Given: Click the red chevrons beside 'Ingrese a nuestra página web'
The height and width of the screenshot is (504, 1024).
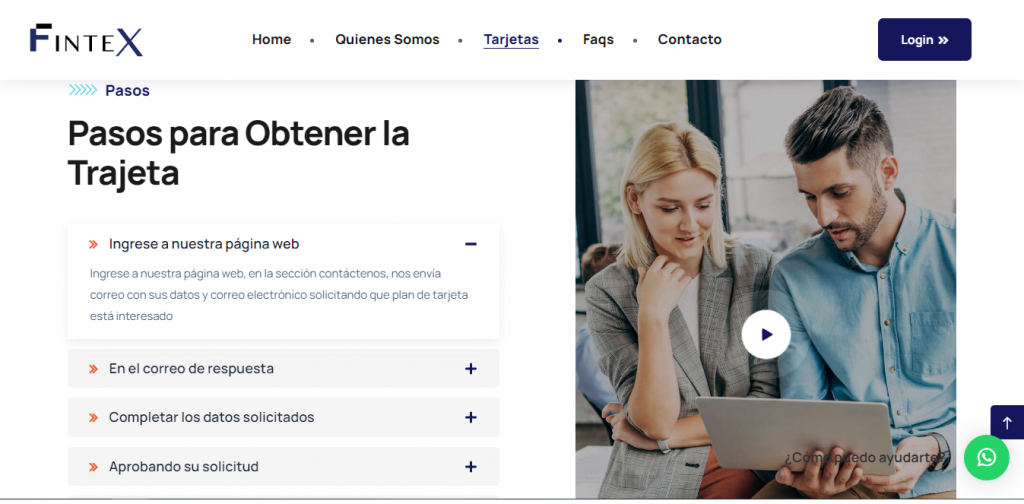Looking at the screenshot, I should pos(93,244).
